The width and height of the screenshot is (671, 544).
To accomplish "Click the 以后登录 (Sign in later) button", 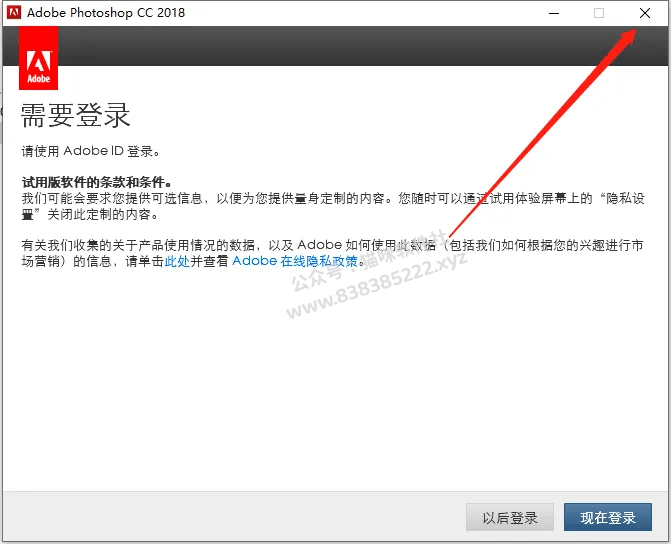I will (x=510, y=517).
